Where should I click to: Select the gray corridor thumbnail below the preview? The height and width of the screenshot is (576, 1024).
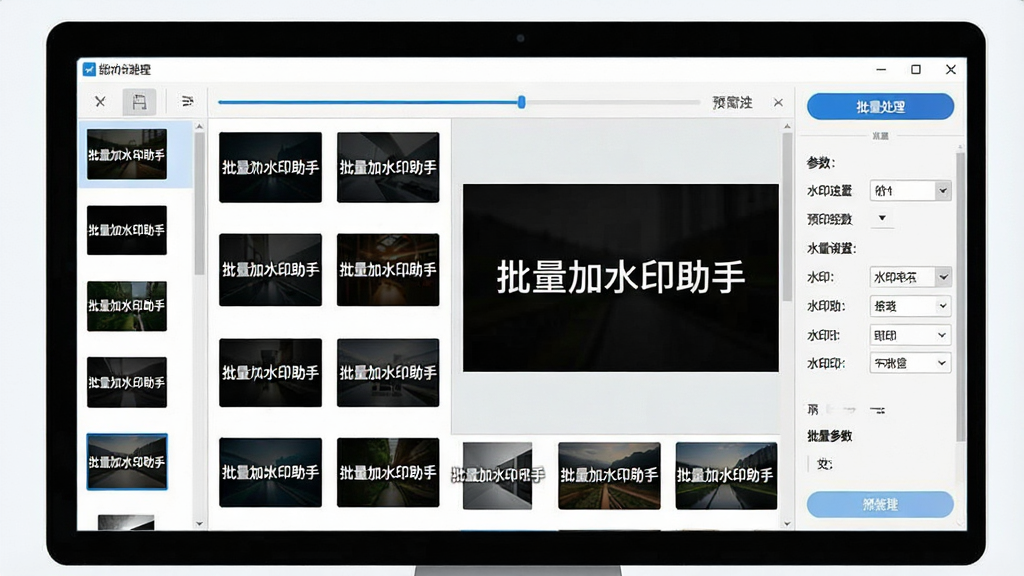pyautogui.click(x=498, y=475)
